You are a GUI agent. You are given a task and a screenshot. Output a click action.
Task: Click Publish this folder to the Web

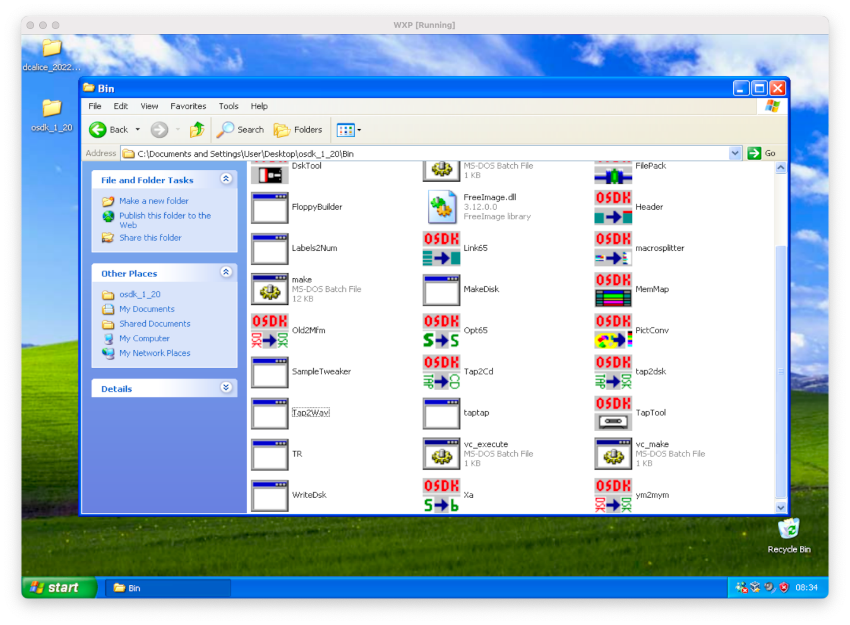165,220
